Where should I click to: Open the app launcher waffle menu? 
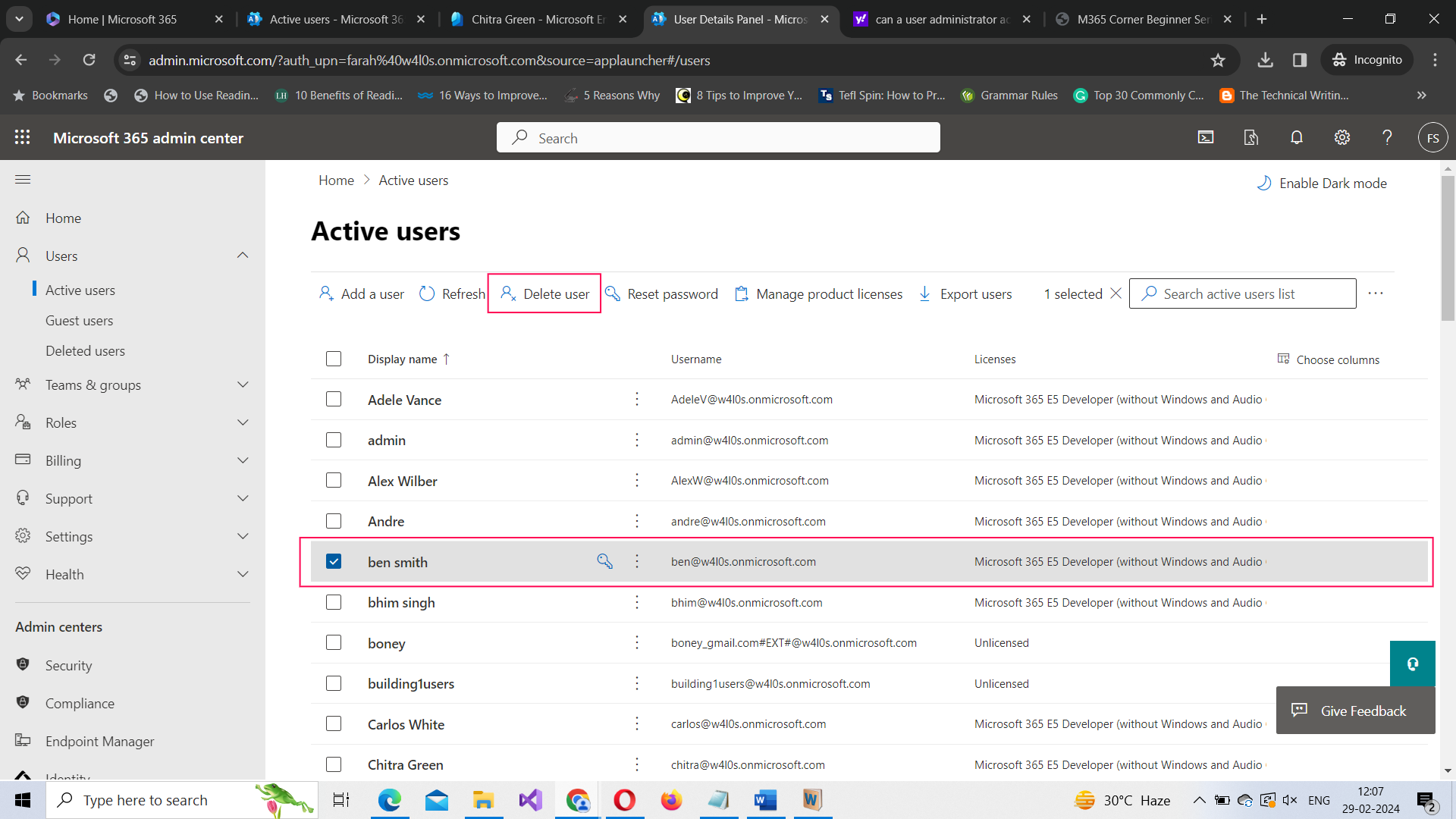[23, 137]
